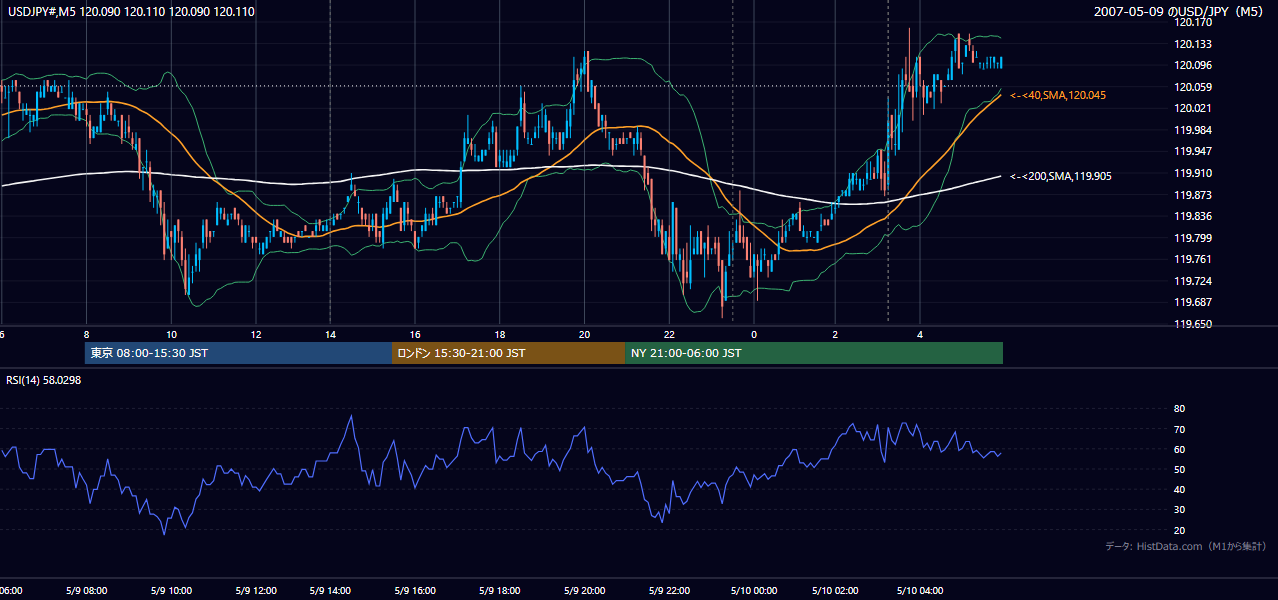Click price axis value 120.021
The height and width of the screenshot is (600, 1278).
[x=1193, y=108]
